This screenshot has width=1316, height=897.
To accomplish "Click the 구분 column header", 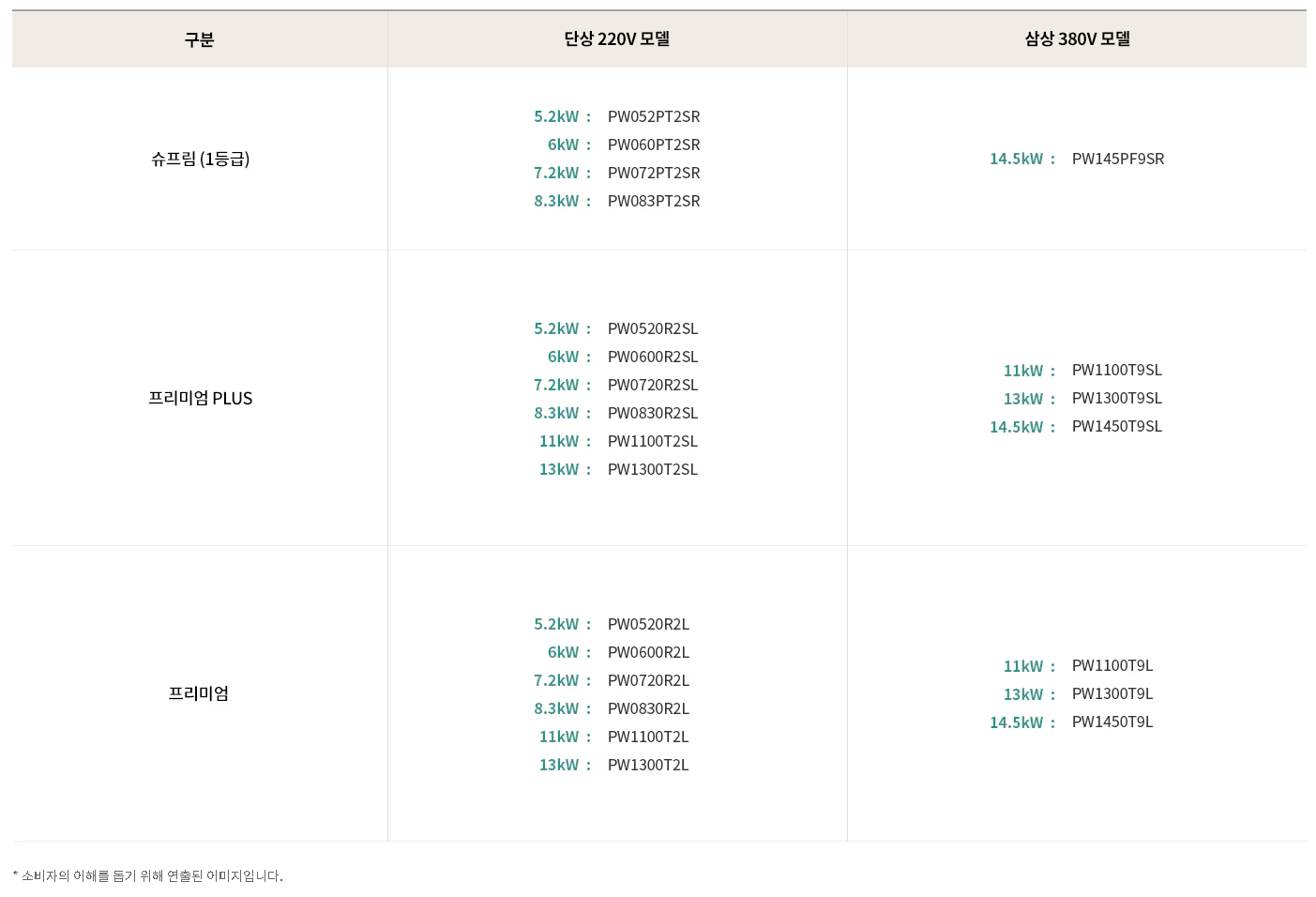I will [199, 39].
